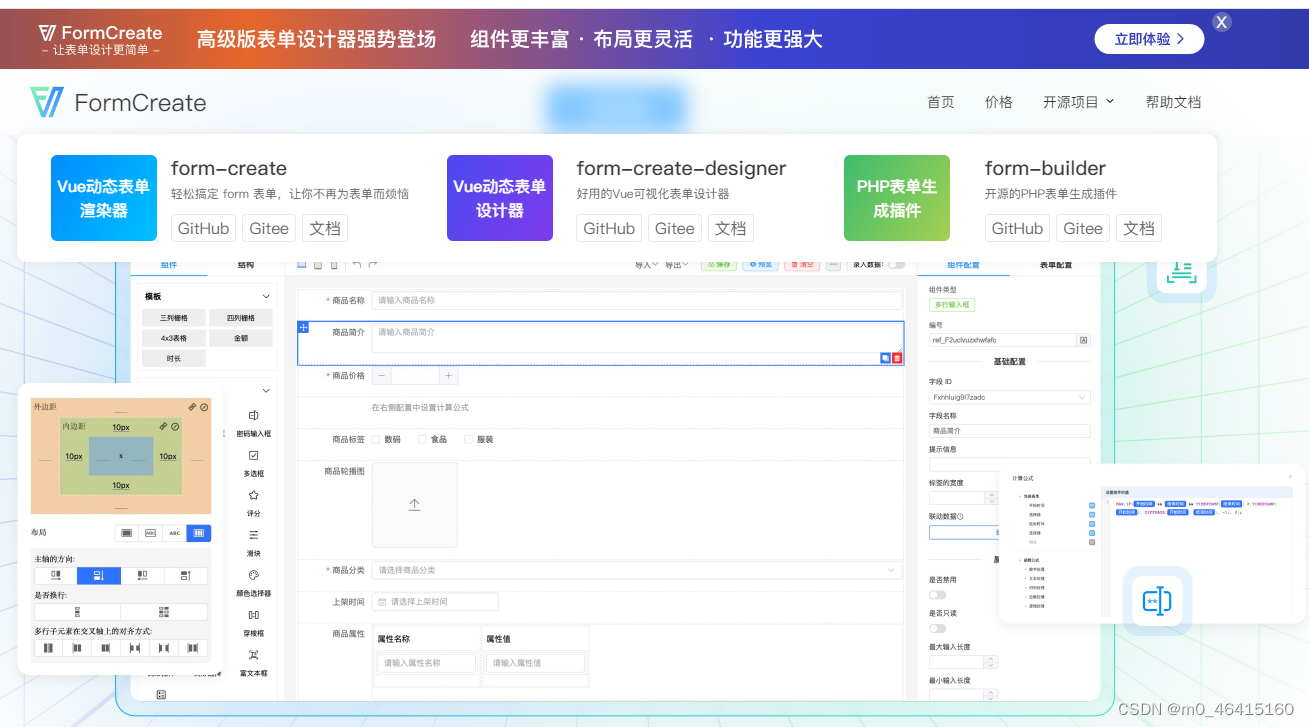Click the Vue动态表单设计器 purple tile
Viewport: 1309px width, 727px height.
[500, 198]
